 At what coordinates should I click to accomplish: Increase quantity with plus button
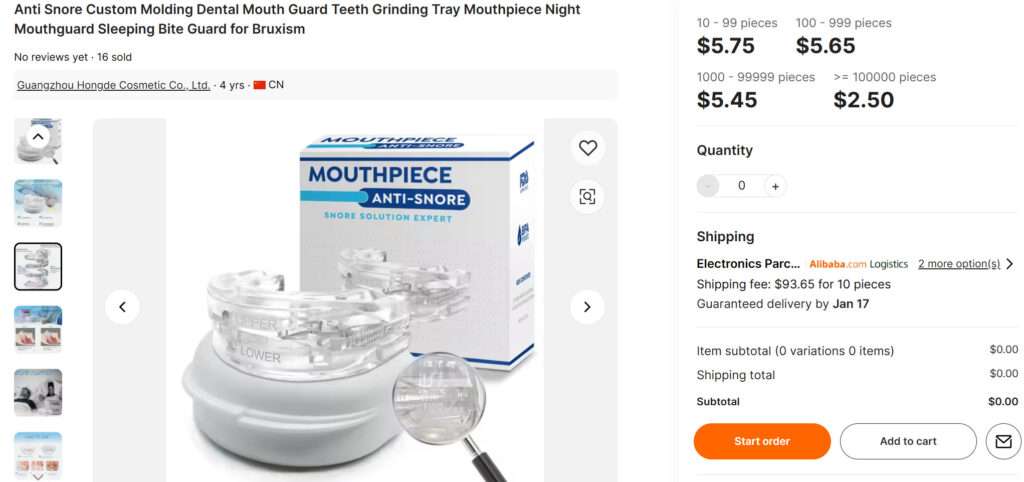[x=775, y=185]
